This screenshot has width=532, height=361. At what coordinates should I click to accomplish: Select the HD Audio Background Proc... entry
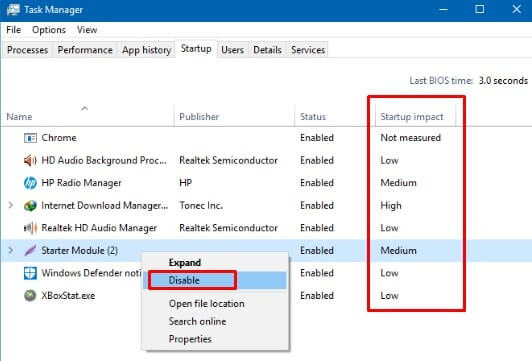(104, 160)
